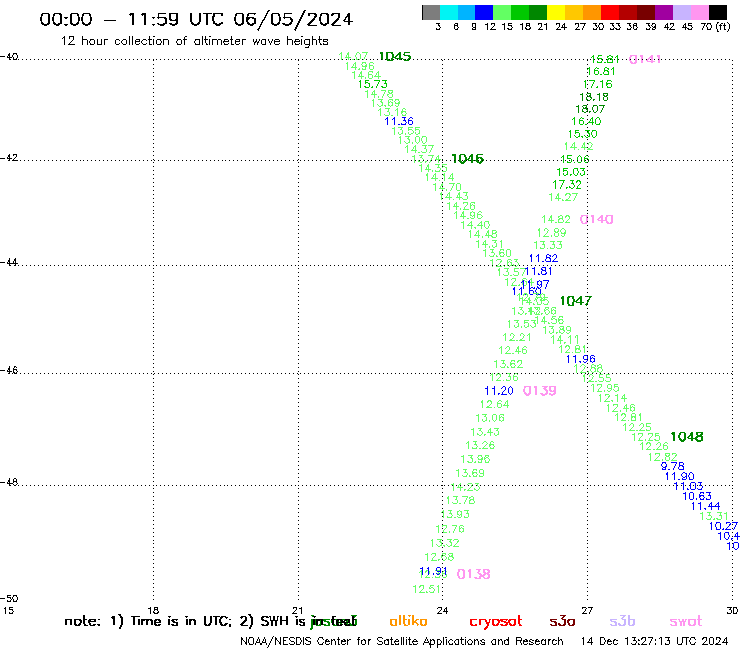Click the latitude axis label -48
The height and width of the screenshot is (650, 740).
[x=9, y=482]
